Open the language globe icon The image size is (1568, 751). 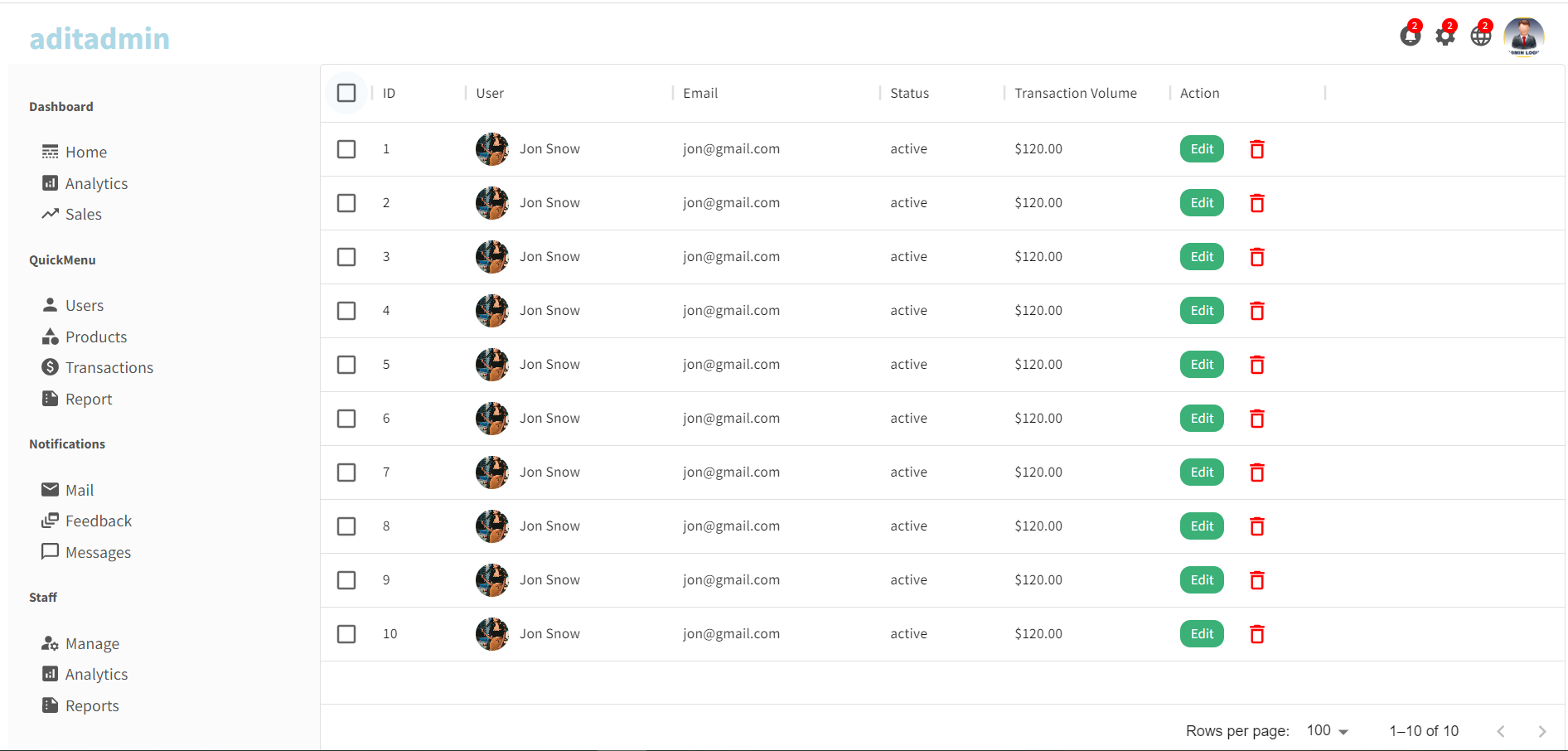(x=1481, y=35)
